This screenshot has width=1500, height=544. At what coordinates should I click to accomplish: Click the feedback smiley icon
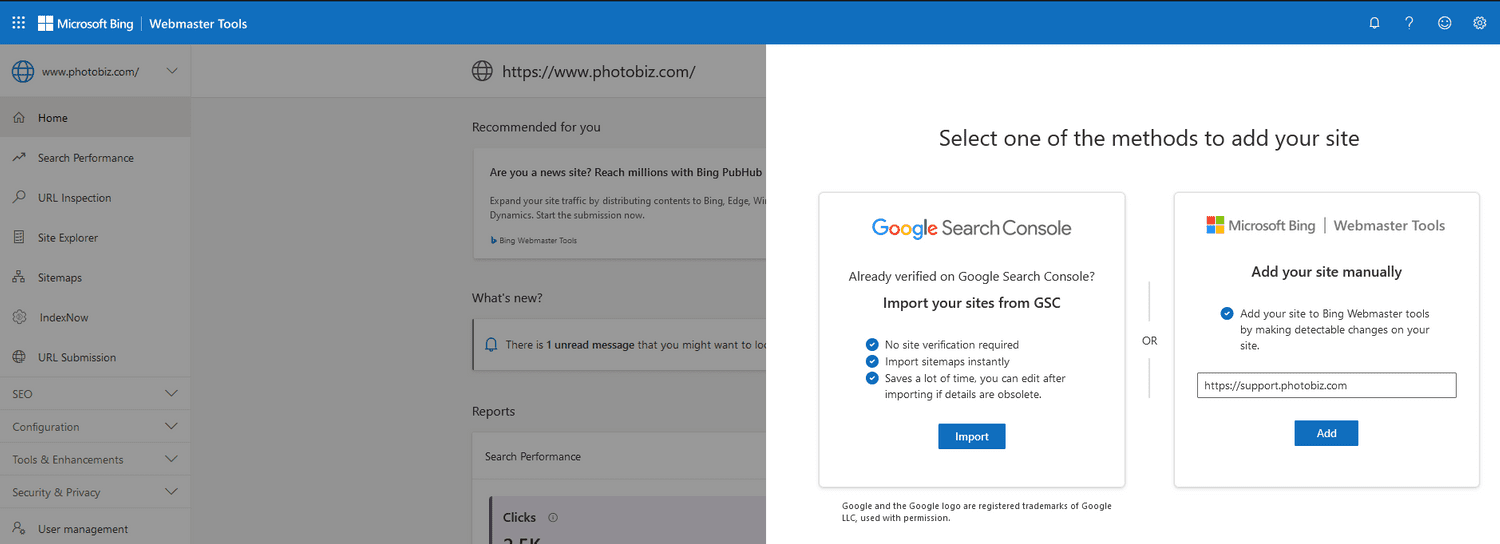coord(1444,23)
